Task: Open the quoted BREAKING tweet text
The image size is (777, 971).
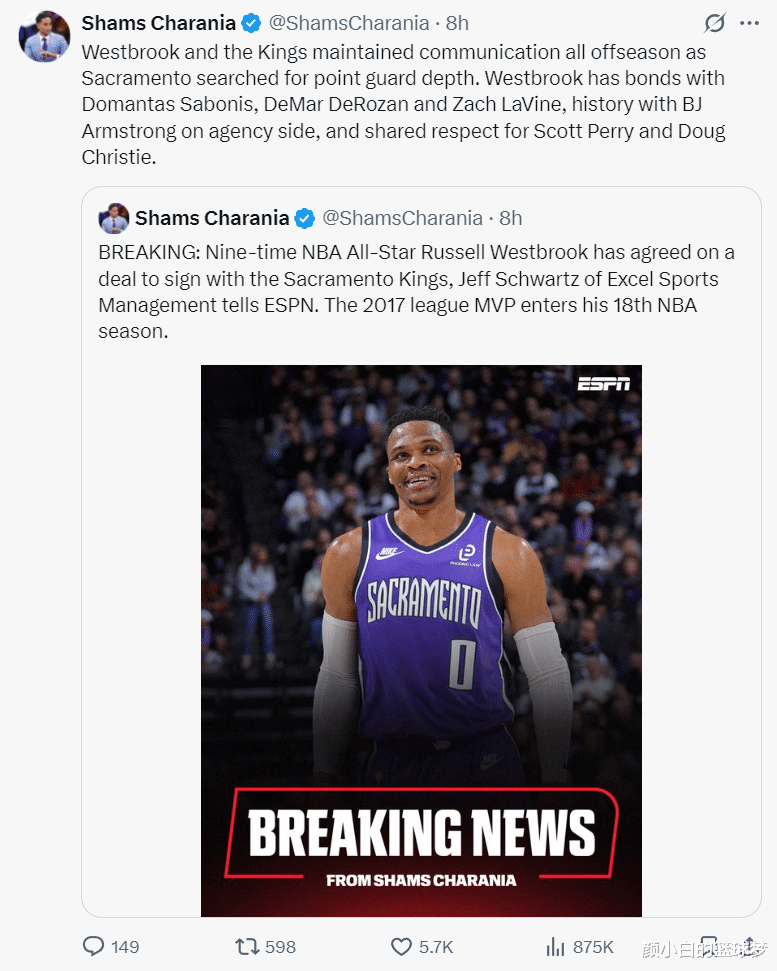Action: pos(416,292)
